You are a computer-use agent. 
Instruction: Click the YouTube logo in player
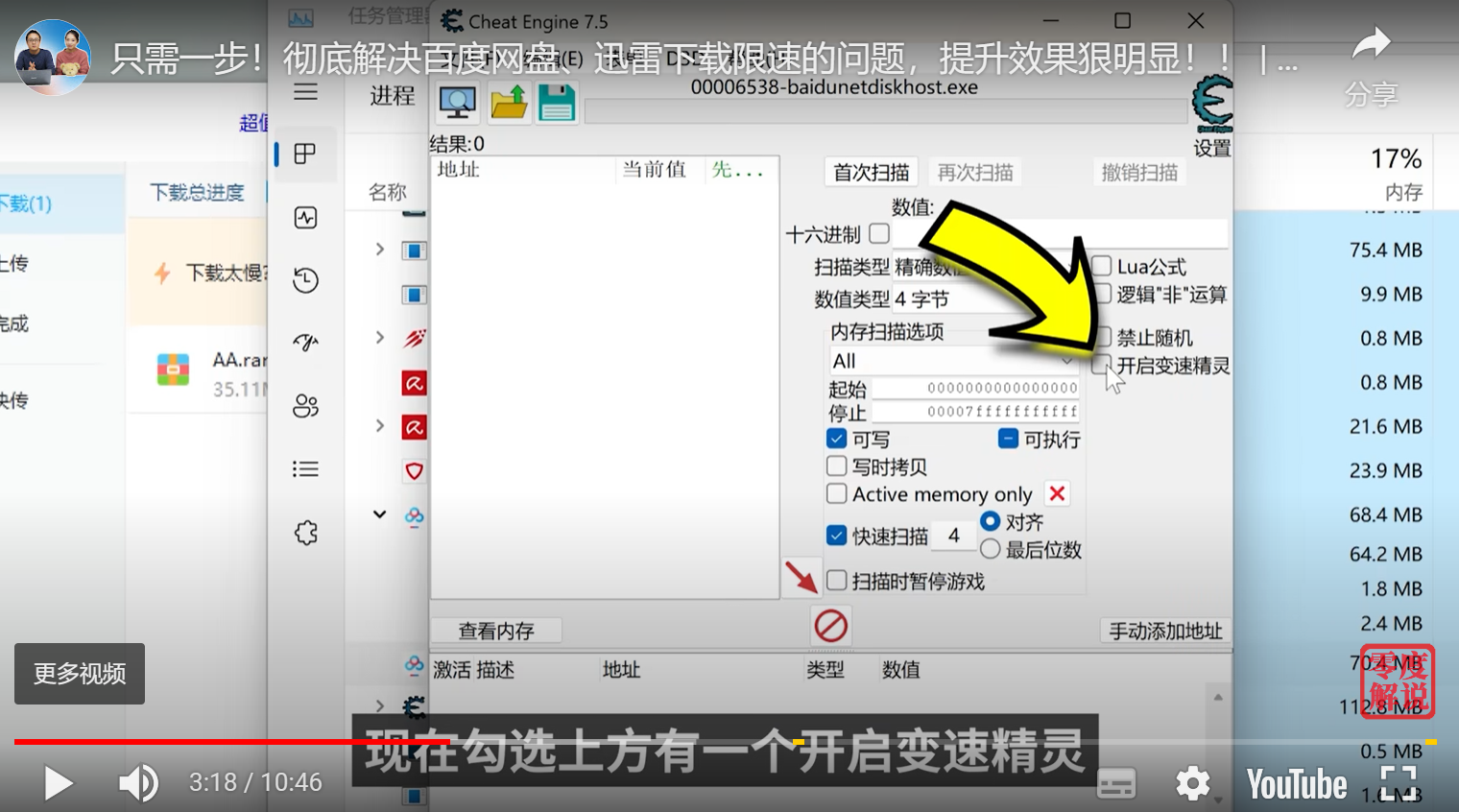tap(1297, 784)
